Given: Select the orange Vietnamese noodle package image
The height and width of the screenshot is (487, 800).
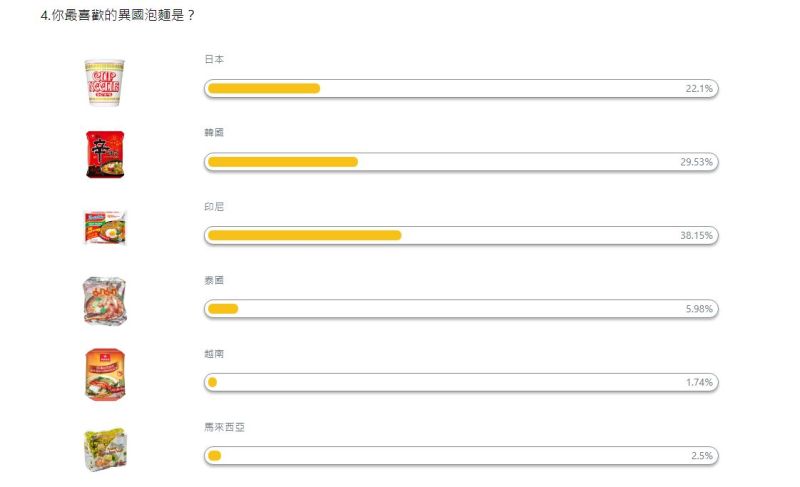Looking at the screenshot, I should pyautogui.click(x=105, y=374).
